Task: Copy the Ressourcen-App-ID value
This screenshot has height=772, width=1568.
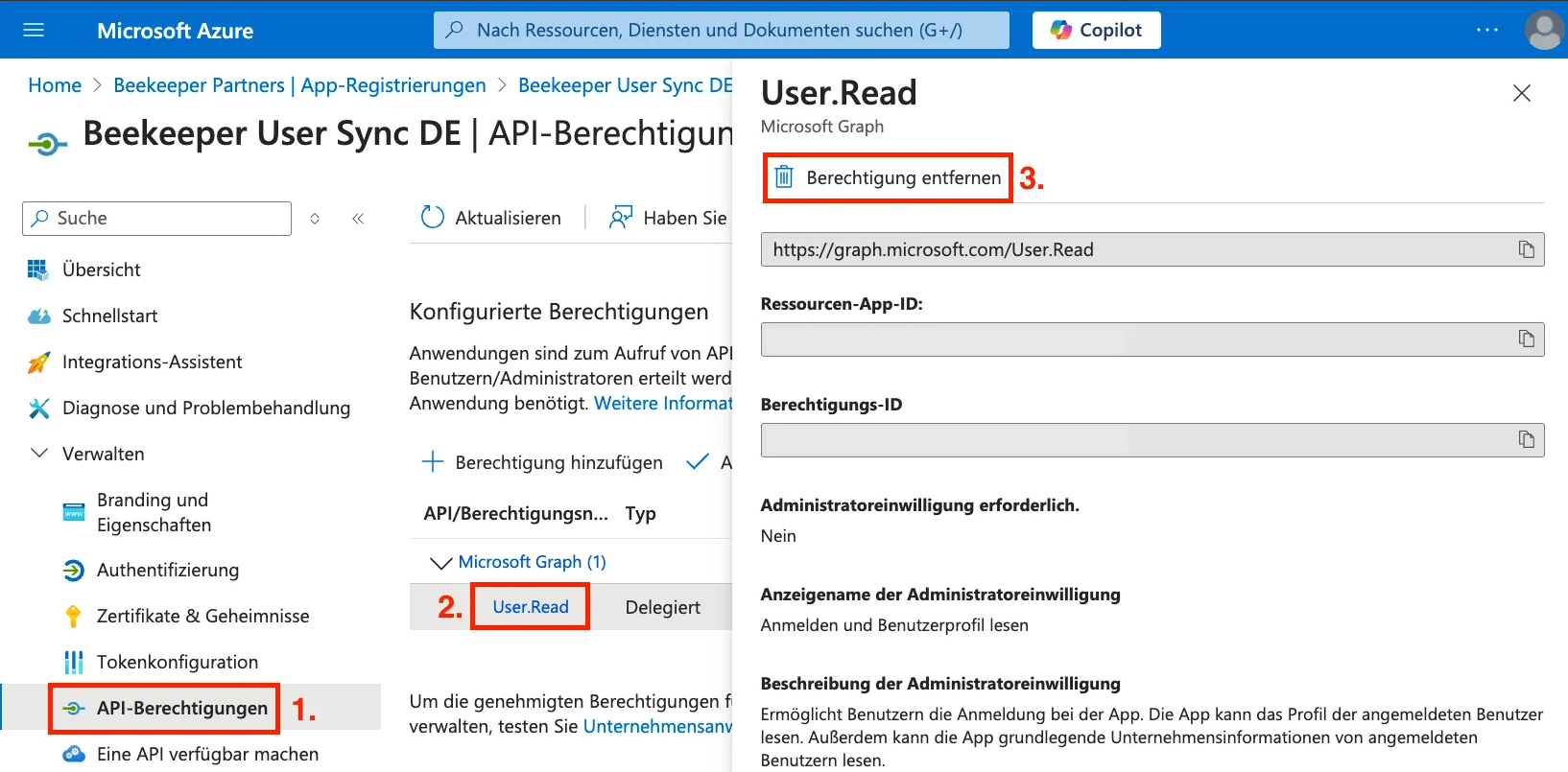Action: click(1526, 339)
